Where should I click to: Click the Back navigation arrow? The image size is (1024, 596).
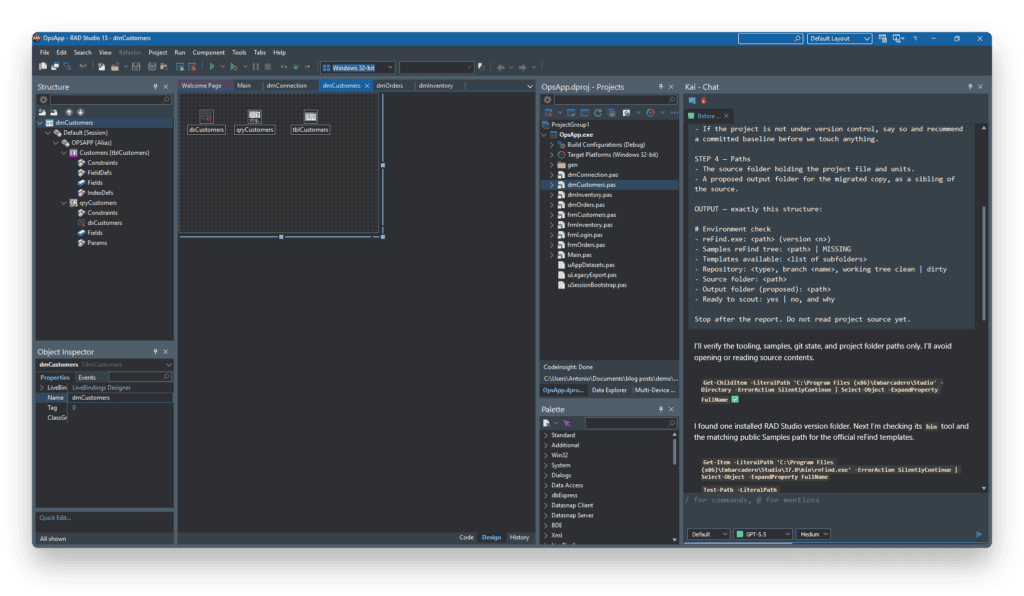coord(501,67)
